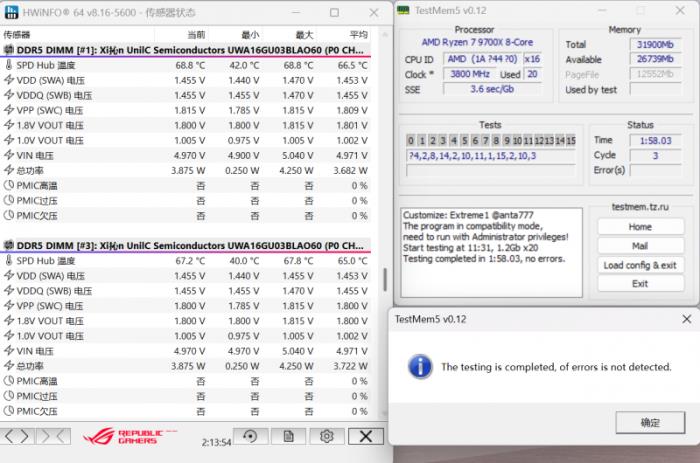
Task: Click the testmem.tz.ru label
Action: (x=640, y=207)
